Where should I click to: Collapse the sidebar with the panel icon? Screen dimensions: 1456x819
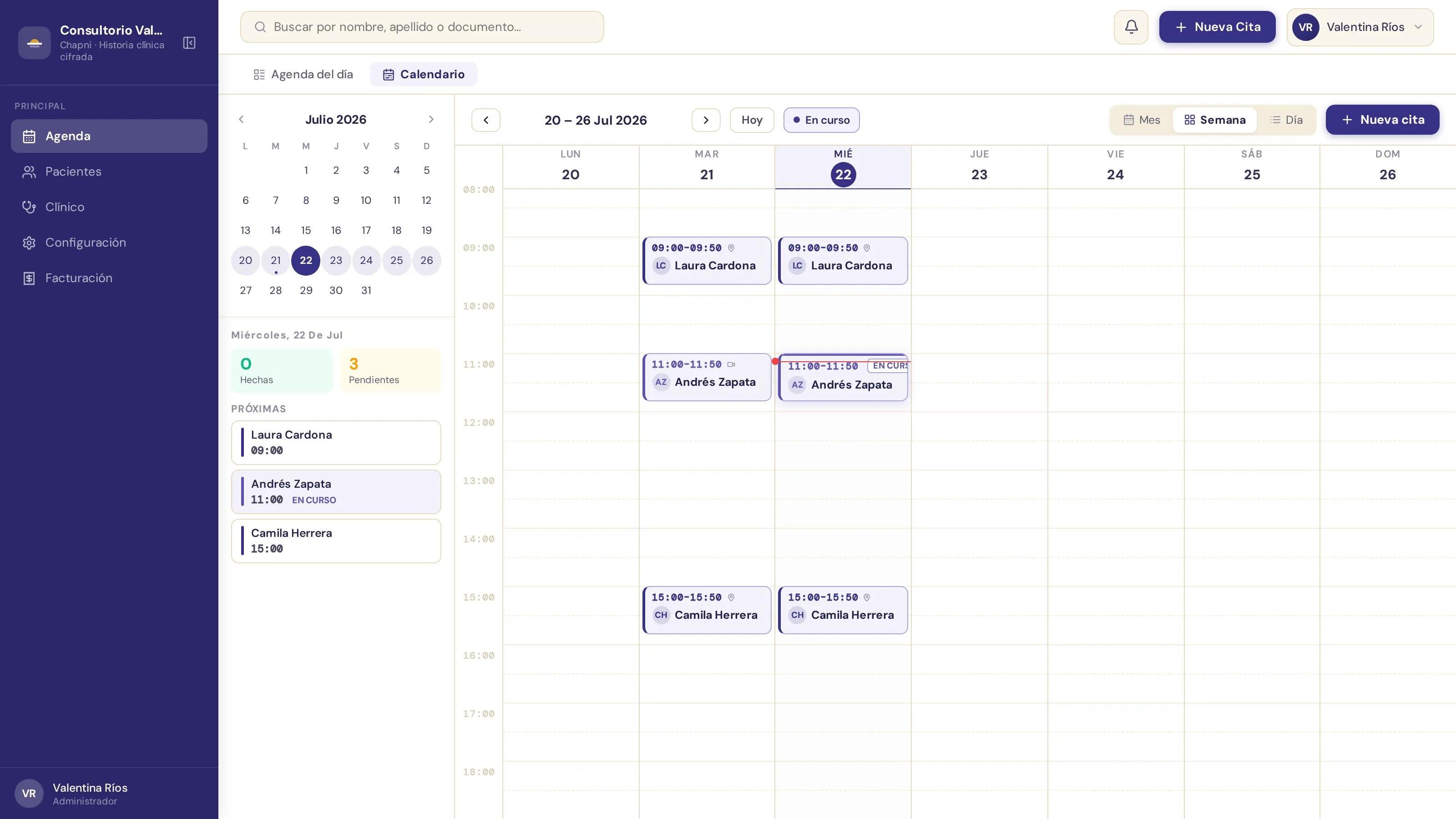point(189,43)
